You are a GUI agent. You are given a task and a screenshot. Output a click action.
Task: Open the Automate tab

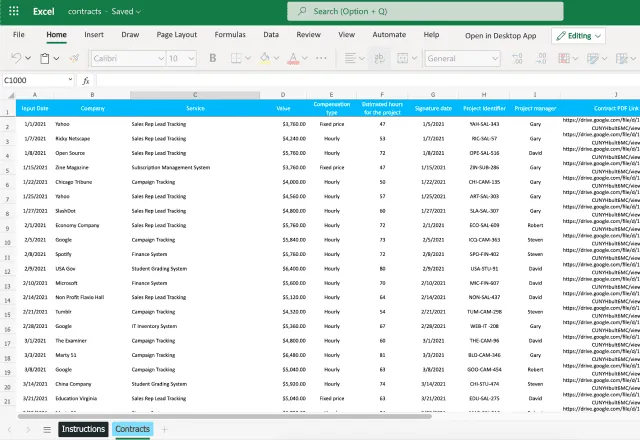389,35
